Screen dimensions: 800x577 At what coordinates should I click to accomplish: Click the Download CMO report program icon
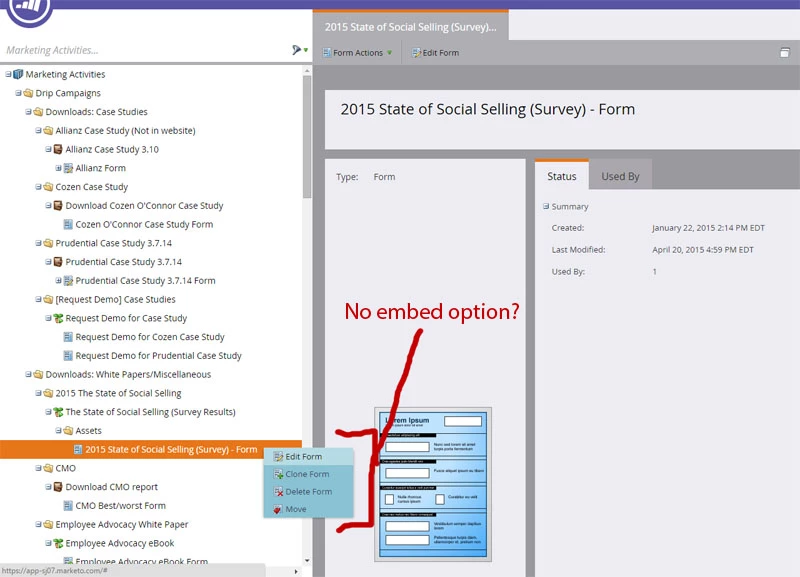[x=58, y=487]
